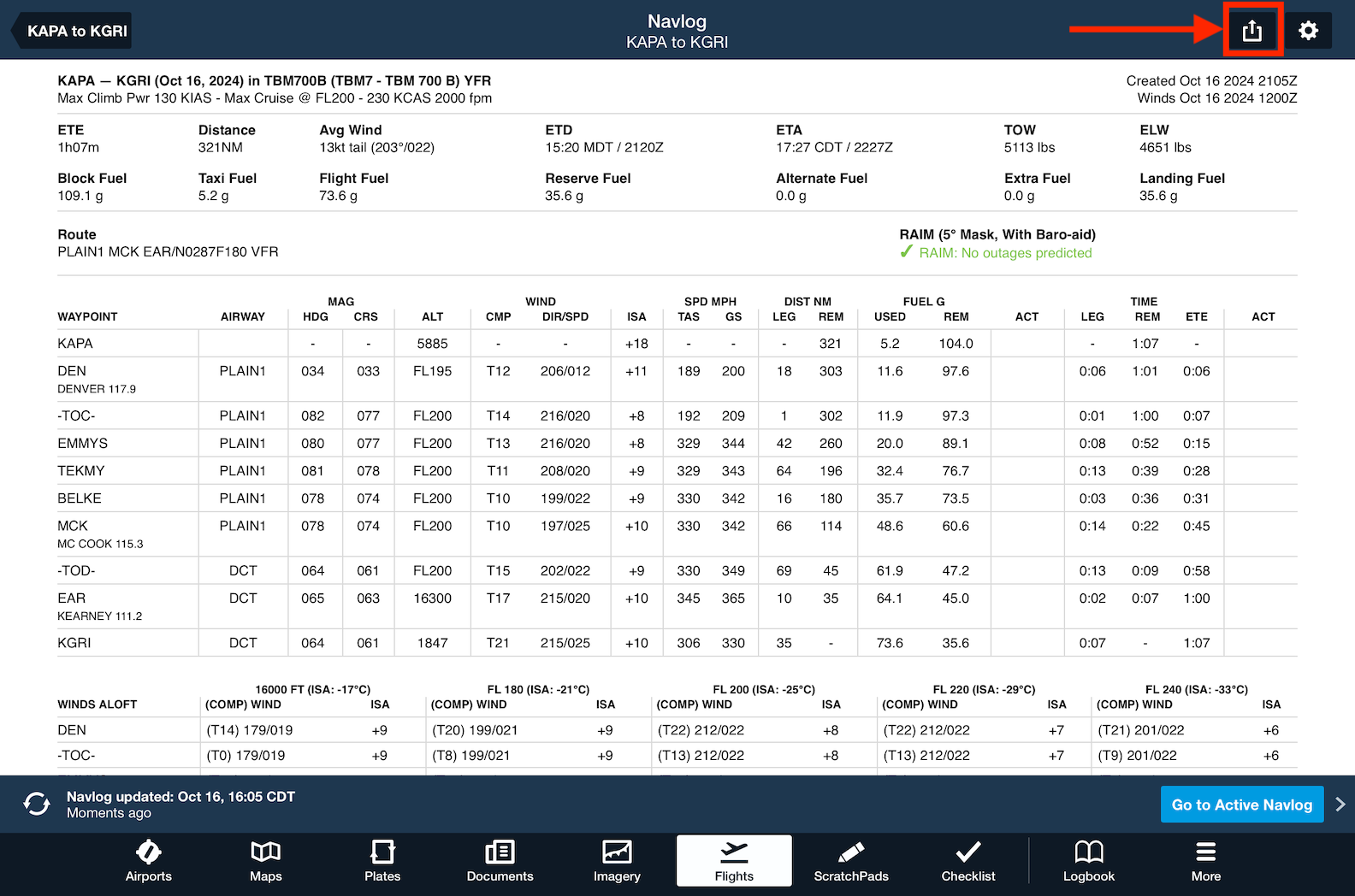This screenshot has height=896, width=1355.
Task: Select the DENVER 117.9 waypoint subtitle
Action: 97,389
